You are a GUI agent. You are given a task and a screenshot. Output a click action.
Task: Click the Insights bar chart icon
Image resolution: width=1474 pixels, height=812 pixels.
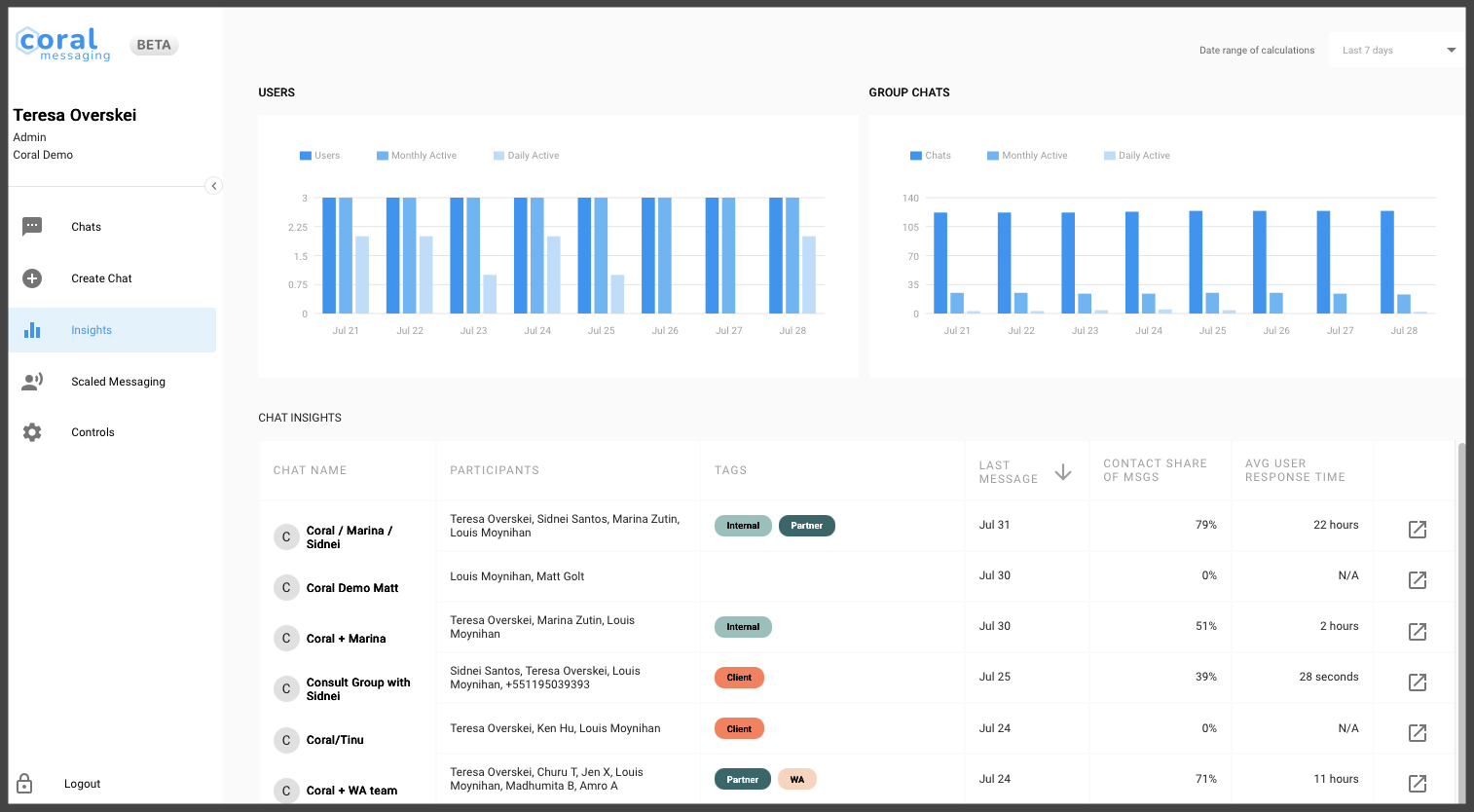pyautogui.click(x=32, y=330)
